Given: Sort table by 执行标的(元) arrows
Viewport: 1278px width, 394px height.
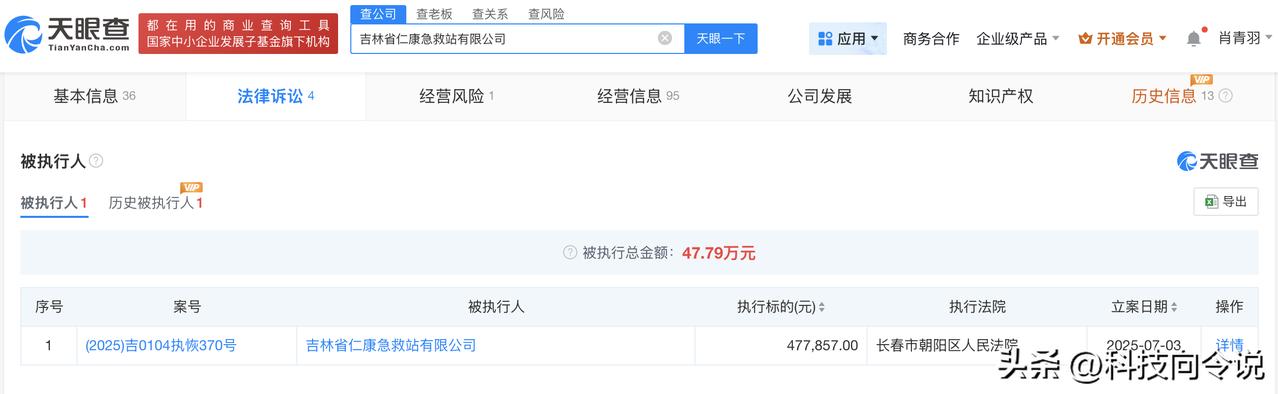Looking at the screenshot, I should [x=821, y=307].
